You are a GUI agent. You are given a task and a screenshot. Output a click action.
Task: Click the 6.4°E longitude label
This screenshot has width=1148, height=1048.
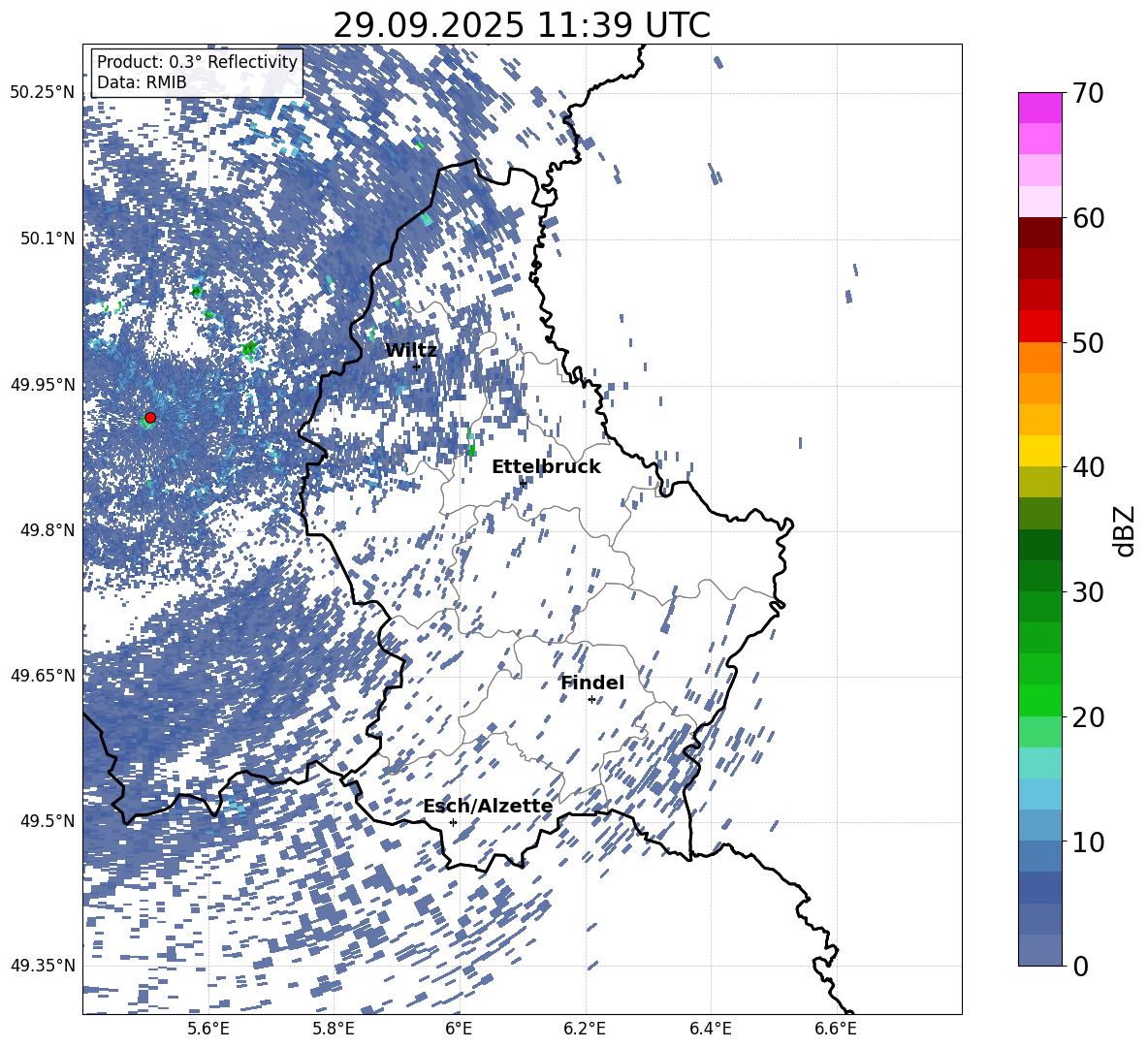710,1029
